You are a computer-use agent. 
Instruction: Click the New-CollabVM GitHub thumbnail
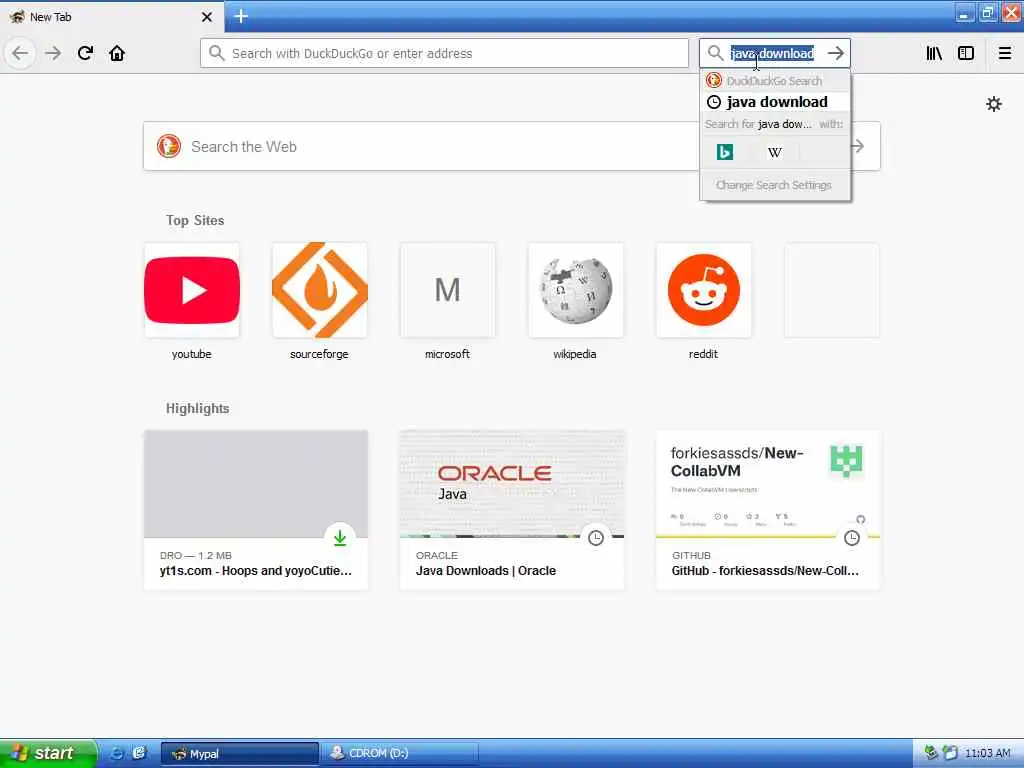coord(767,484)
